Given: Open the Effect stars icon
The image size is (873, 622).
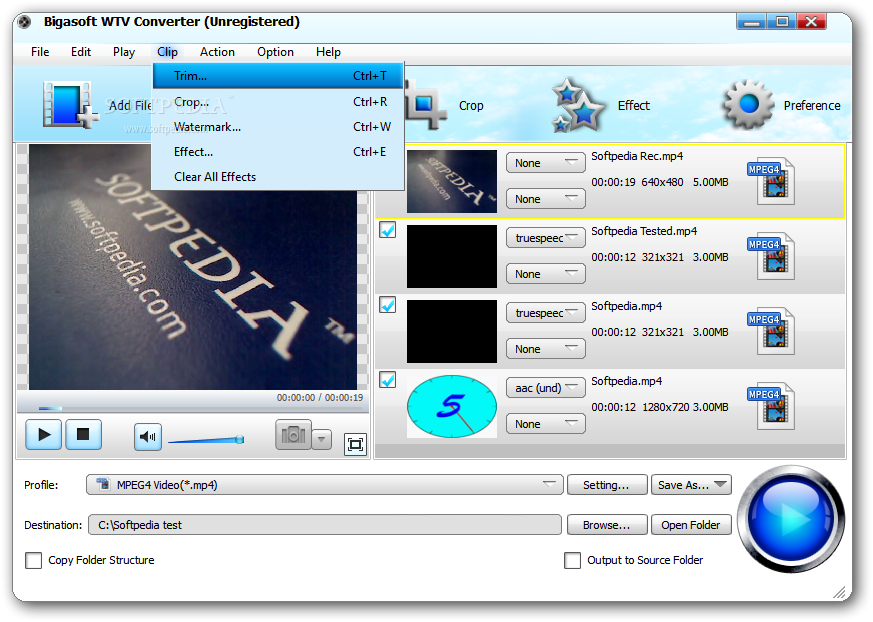Looking at the screenshot, I should 578,105.
